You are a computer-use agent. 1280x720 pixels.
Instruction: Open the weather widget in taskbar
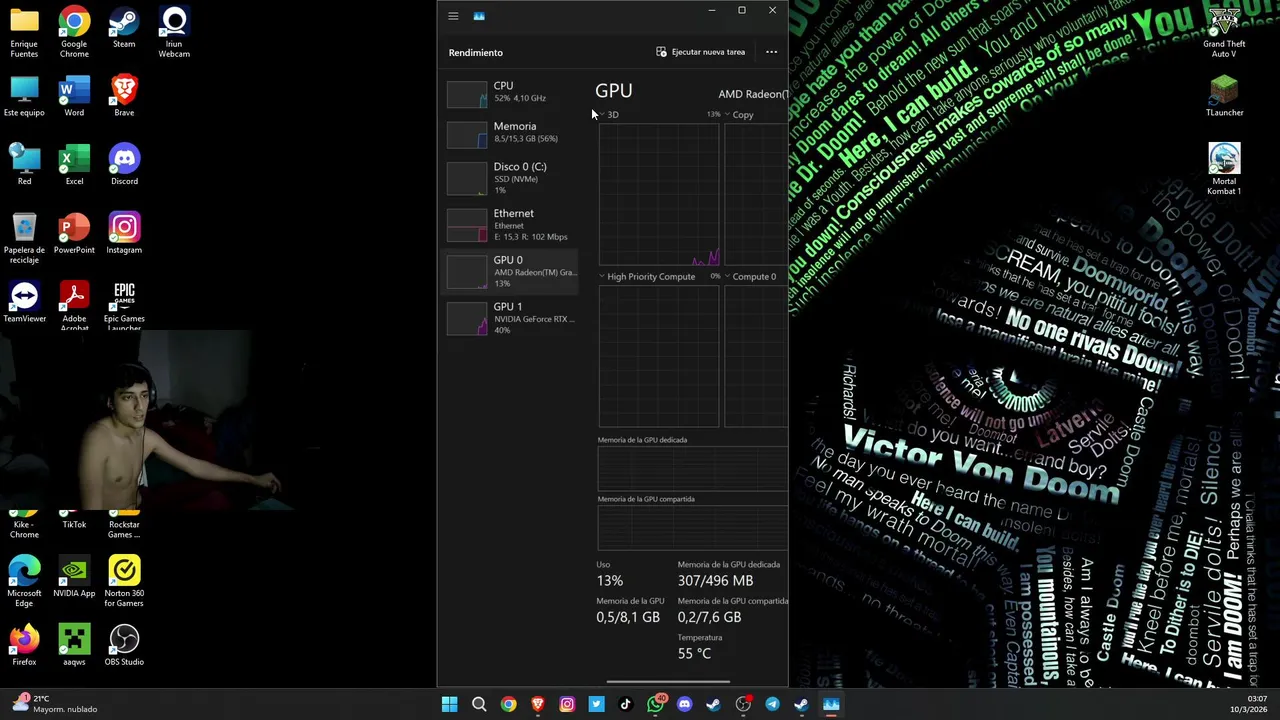(x=55, y=703)
